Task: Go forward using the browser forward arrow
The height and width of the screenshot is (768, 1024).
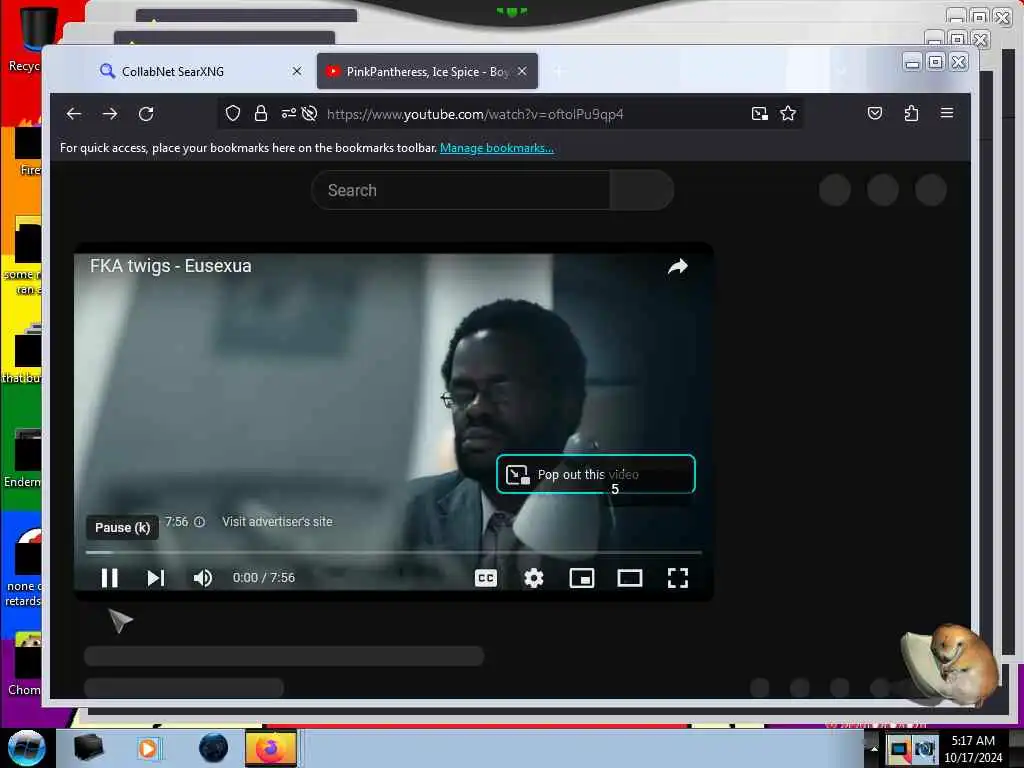Action: pyautogui.click(x=110, y=114)
